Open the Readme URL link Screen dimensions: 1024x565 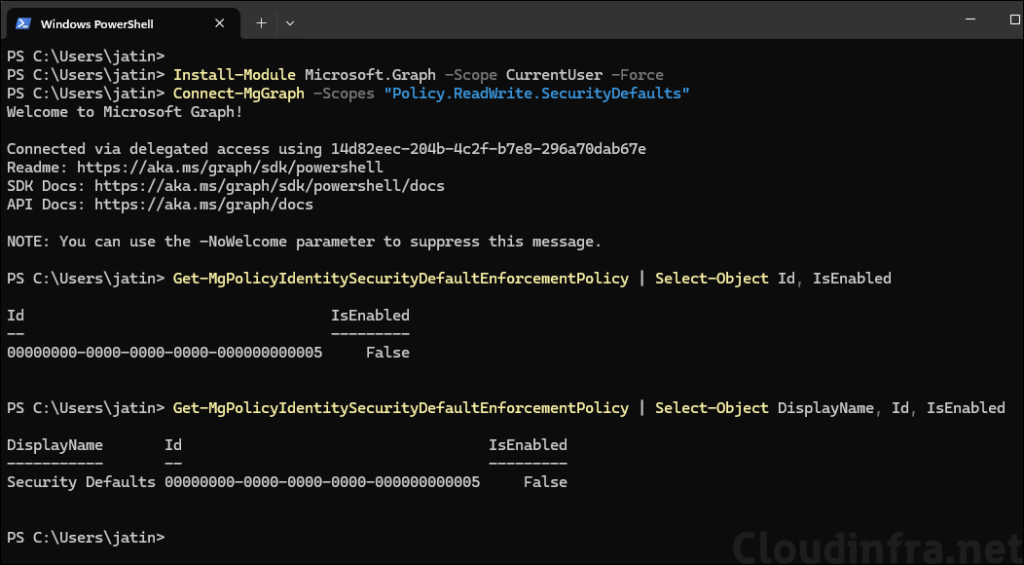[x=230, y=167]
